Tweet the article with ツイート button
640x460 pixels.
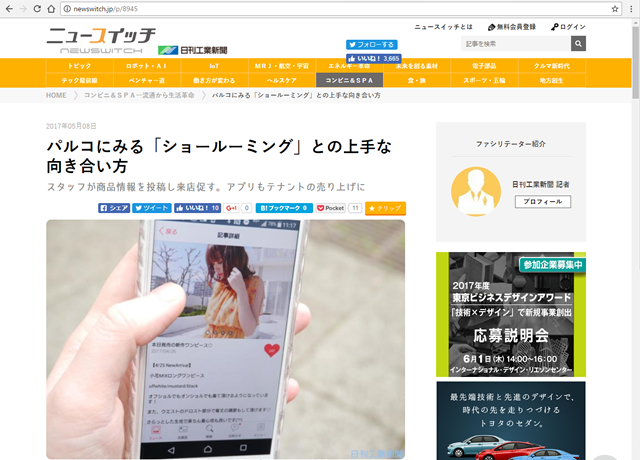pos(151,208)
